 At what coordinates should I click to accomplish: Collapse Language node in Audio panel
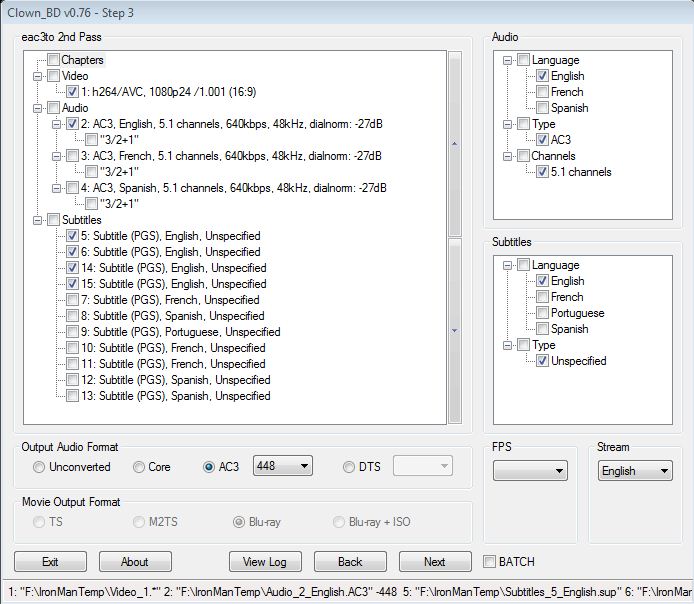pyautogui.click(x=508, y=60)
